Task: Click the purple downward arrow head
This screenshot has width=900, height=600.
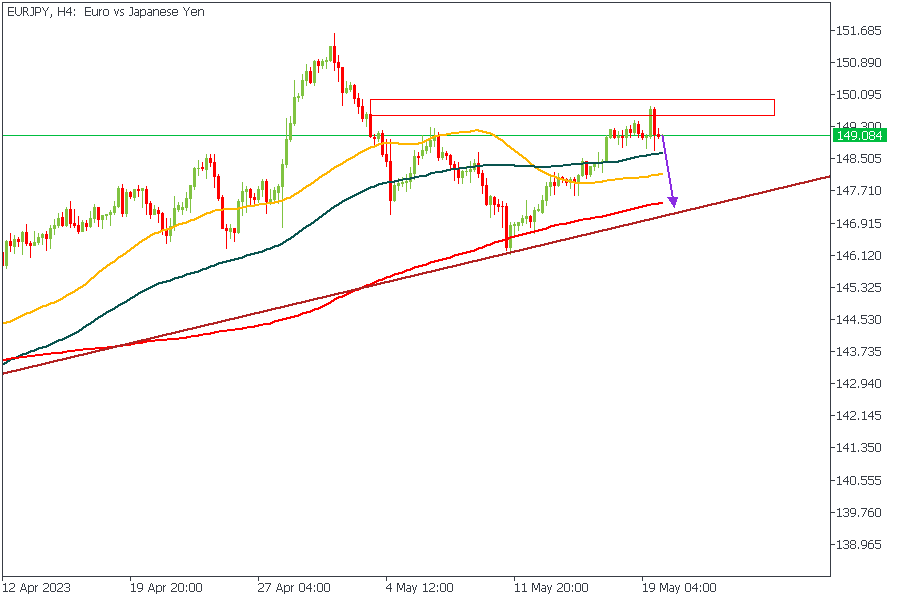Action: pyautogui.click(x=673, y=203)
